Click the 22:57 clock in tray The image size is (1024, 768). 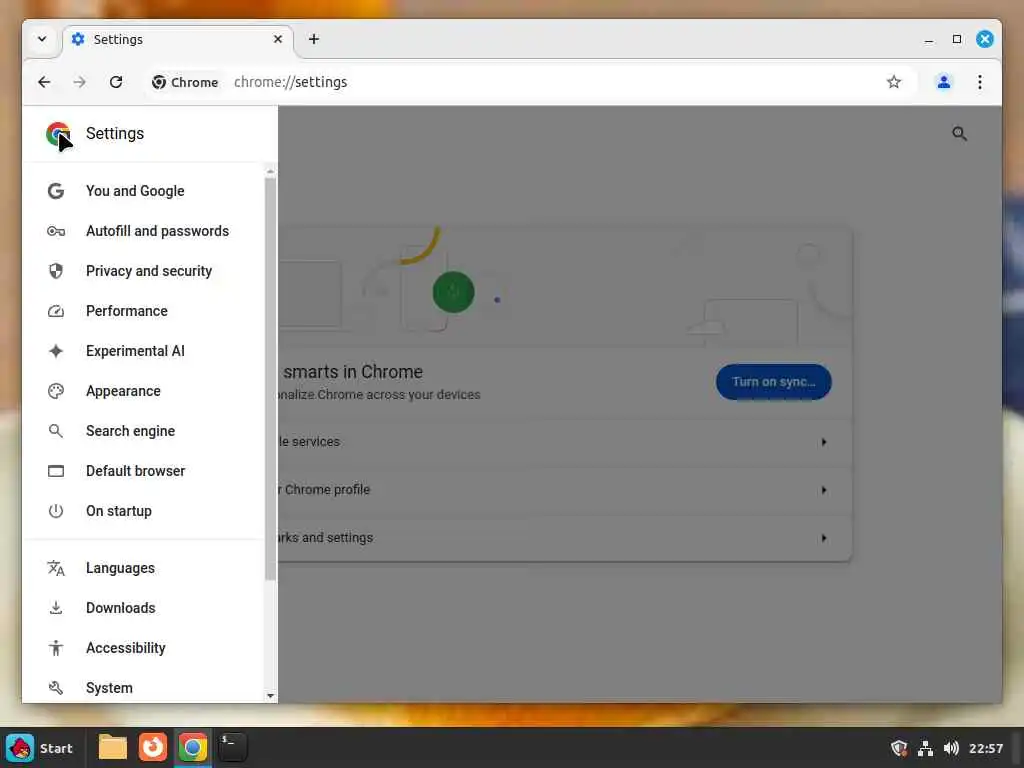(985, 748)
